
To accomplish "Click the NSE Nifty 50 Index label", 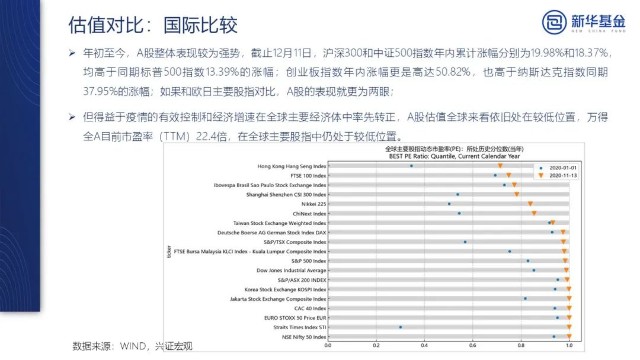I will coord(304,337).
